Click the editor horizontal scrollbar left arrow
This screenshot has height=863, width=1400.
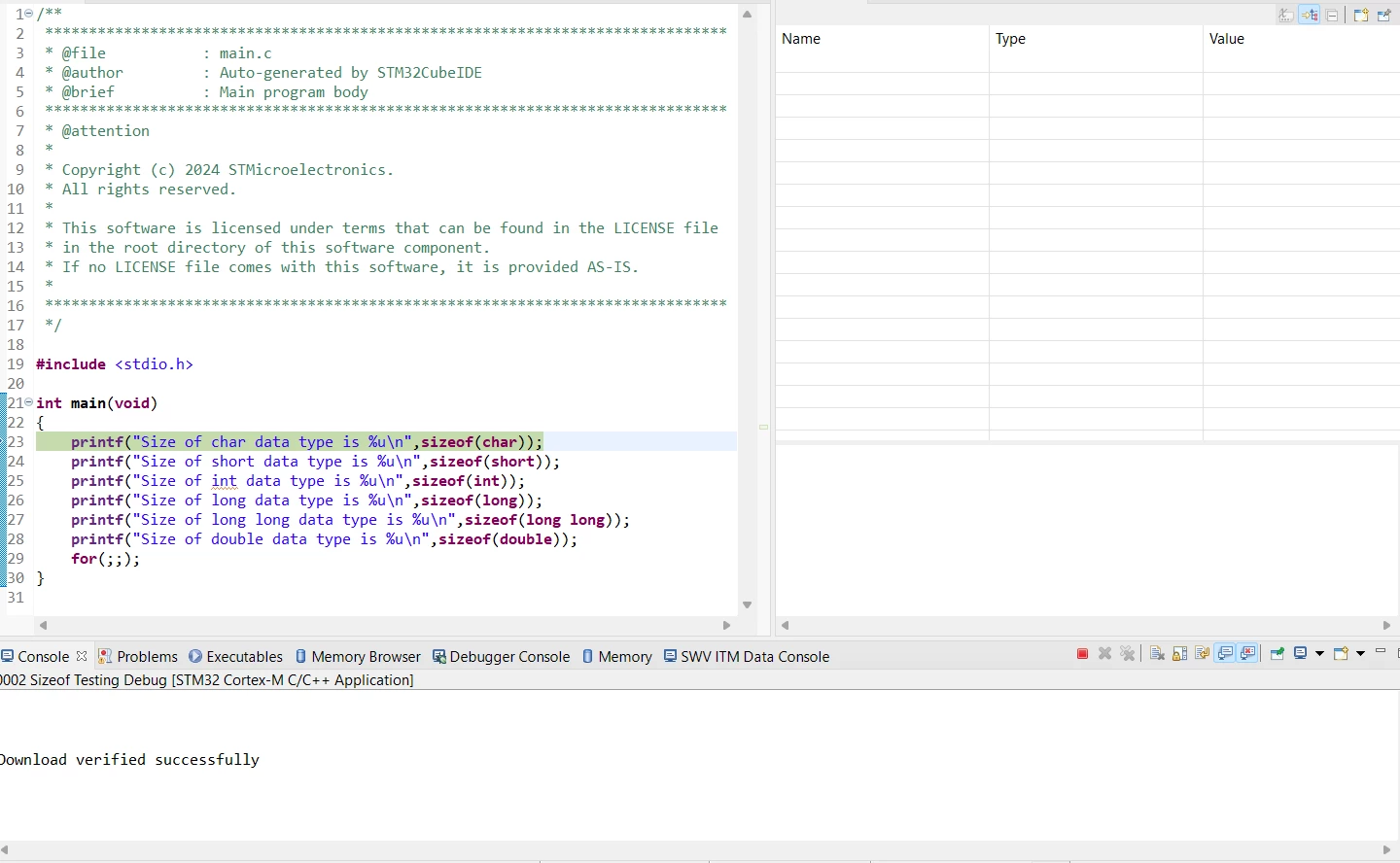tap(43, 625)
